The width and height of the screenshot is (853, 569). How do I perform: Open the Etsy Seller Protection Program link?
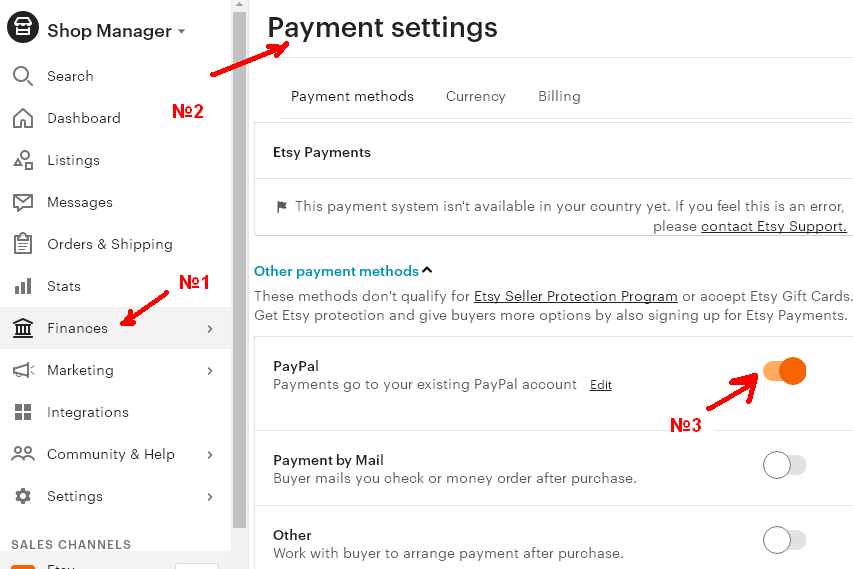[576, 296]
